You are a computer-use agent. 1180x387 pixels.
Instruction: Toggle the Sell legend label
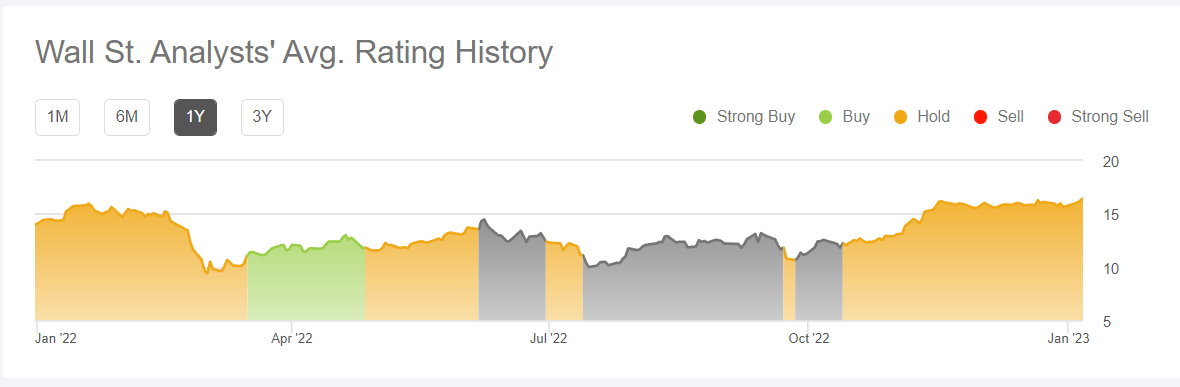1010,117
